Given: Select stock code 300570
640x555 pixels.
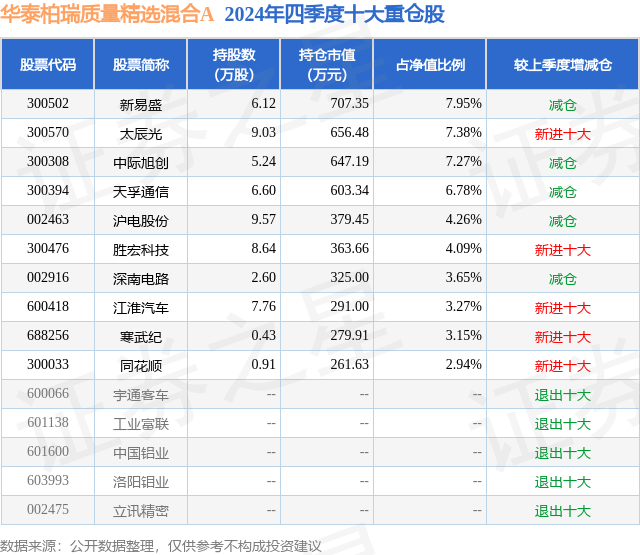Looking at the screenshot, I should (48, 133).
